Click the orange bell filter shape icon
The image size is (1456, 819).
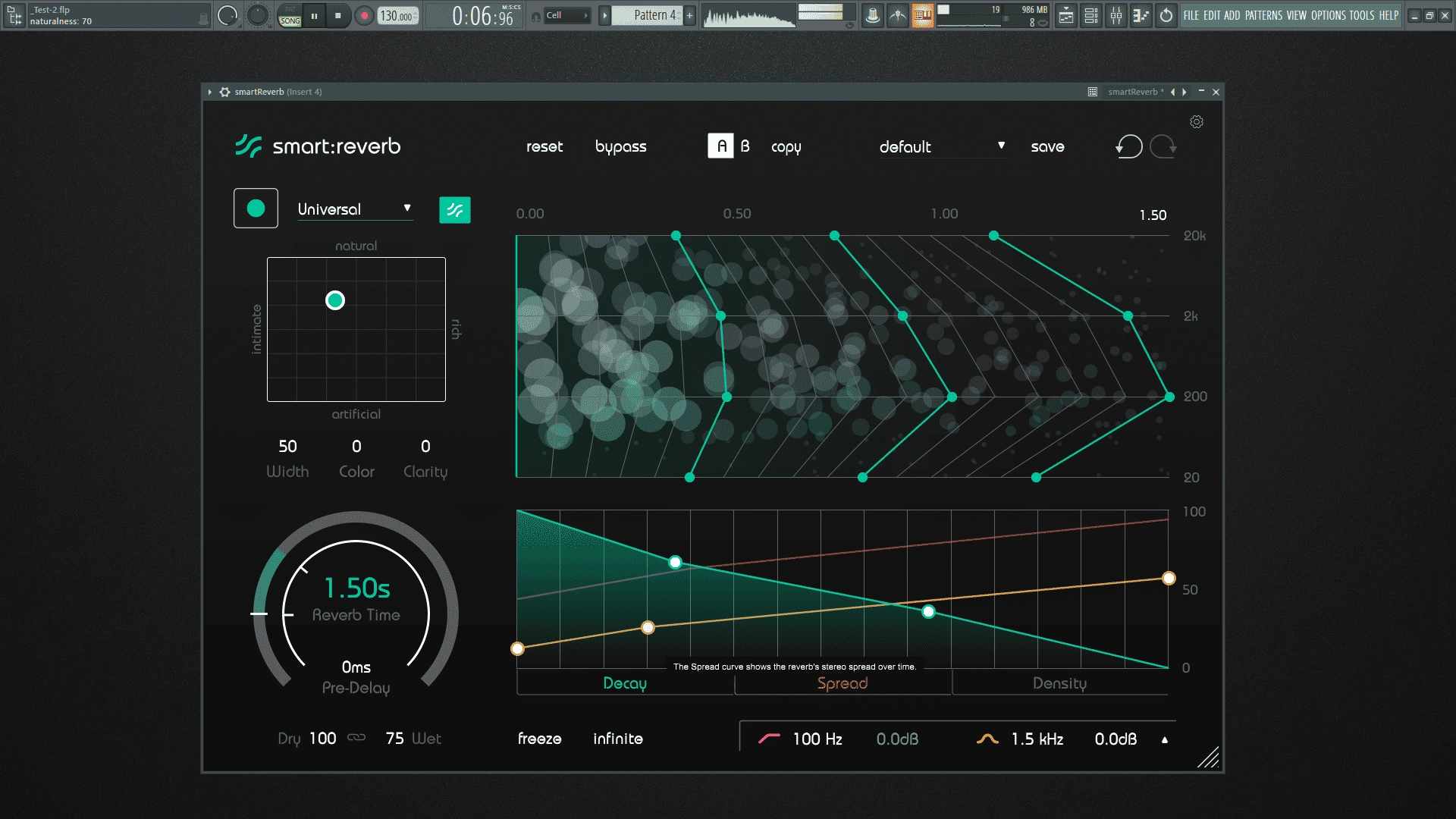tap(987, 739)
